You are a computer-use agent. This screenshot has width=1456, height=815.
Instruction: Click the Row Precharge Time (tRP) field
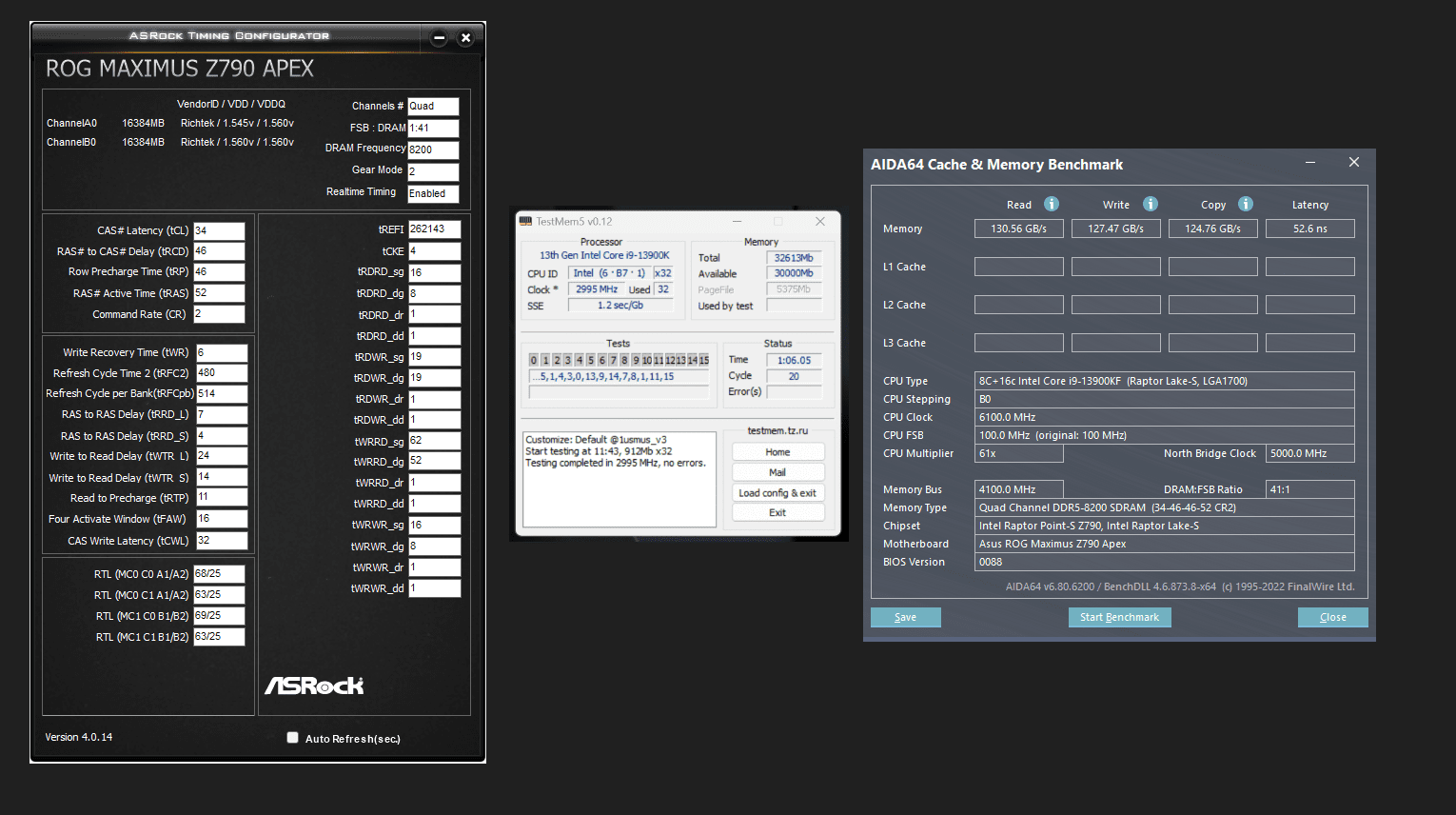click(x=219, y=272)
